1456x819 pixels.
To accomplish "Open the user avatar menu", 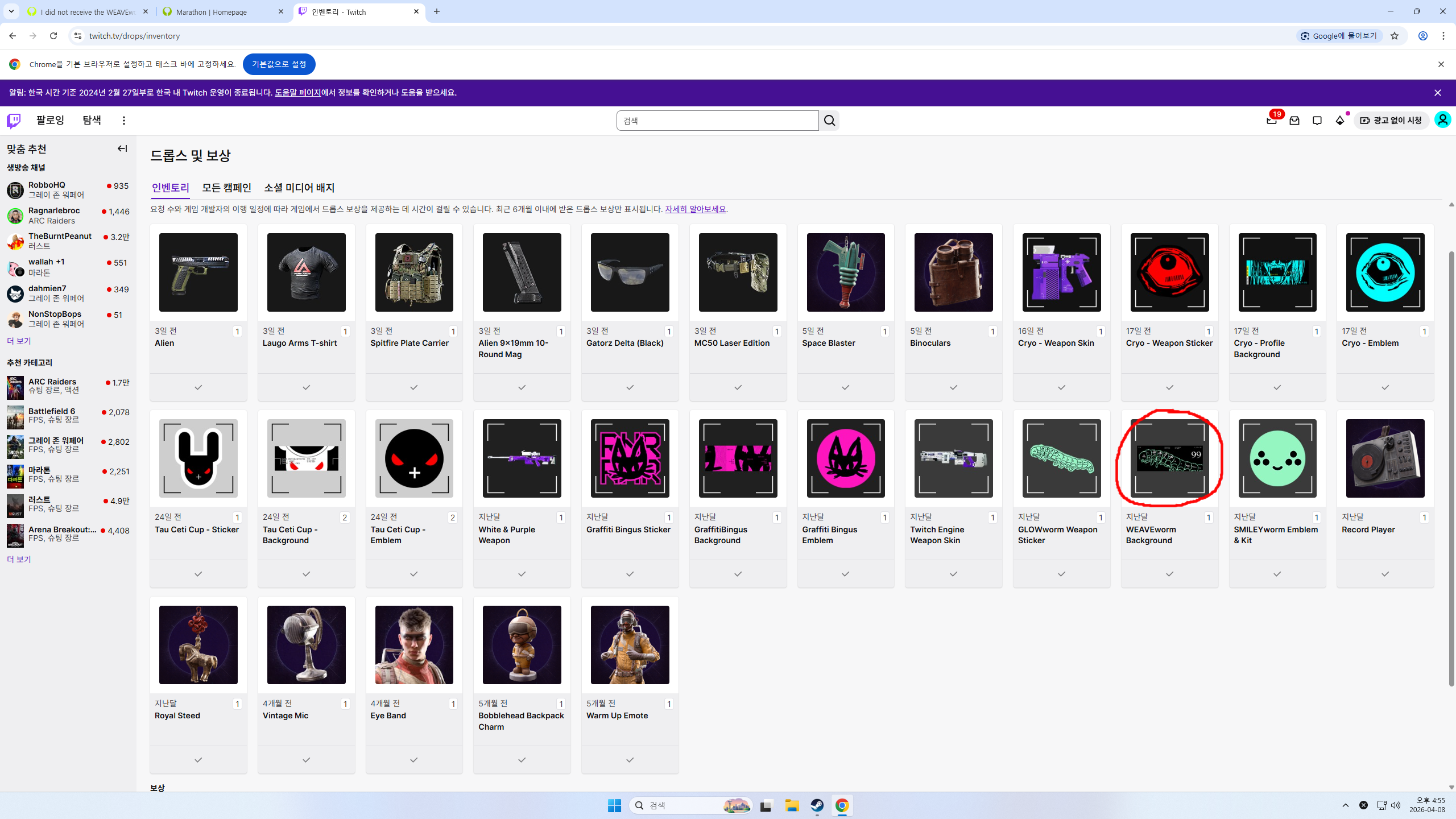I will point(1442,120).
